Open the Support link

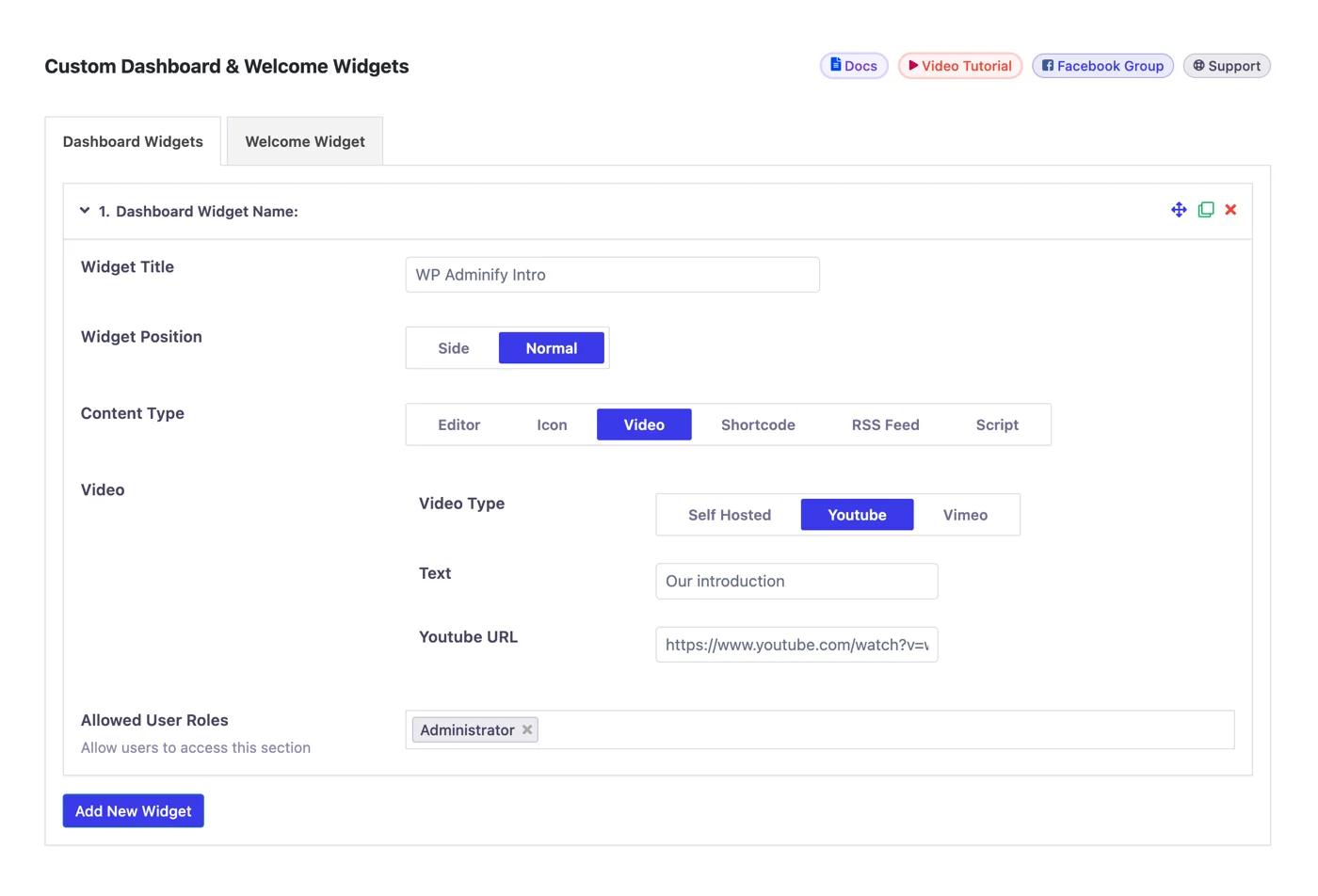click(1227, 66)
